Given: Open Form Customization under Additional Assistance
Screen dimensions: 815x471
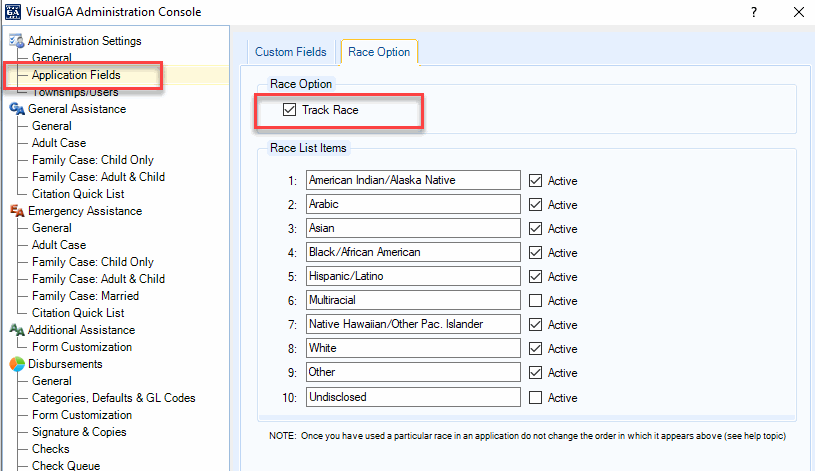Looking at the screenshot, I should pos(82,347).
